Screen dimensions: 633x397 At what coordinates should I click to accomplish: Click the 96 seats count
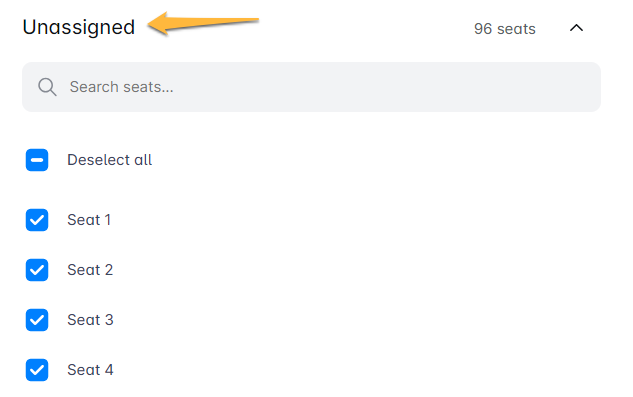505,29
